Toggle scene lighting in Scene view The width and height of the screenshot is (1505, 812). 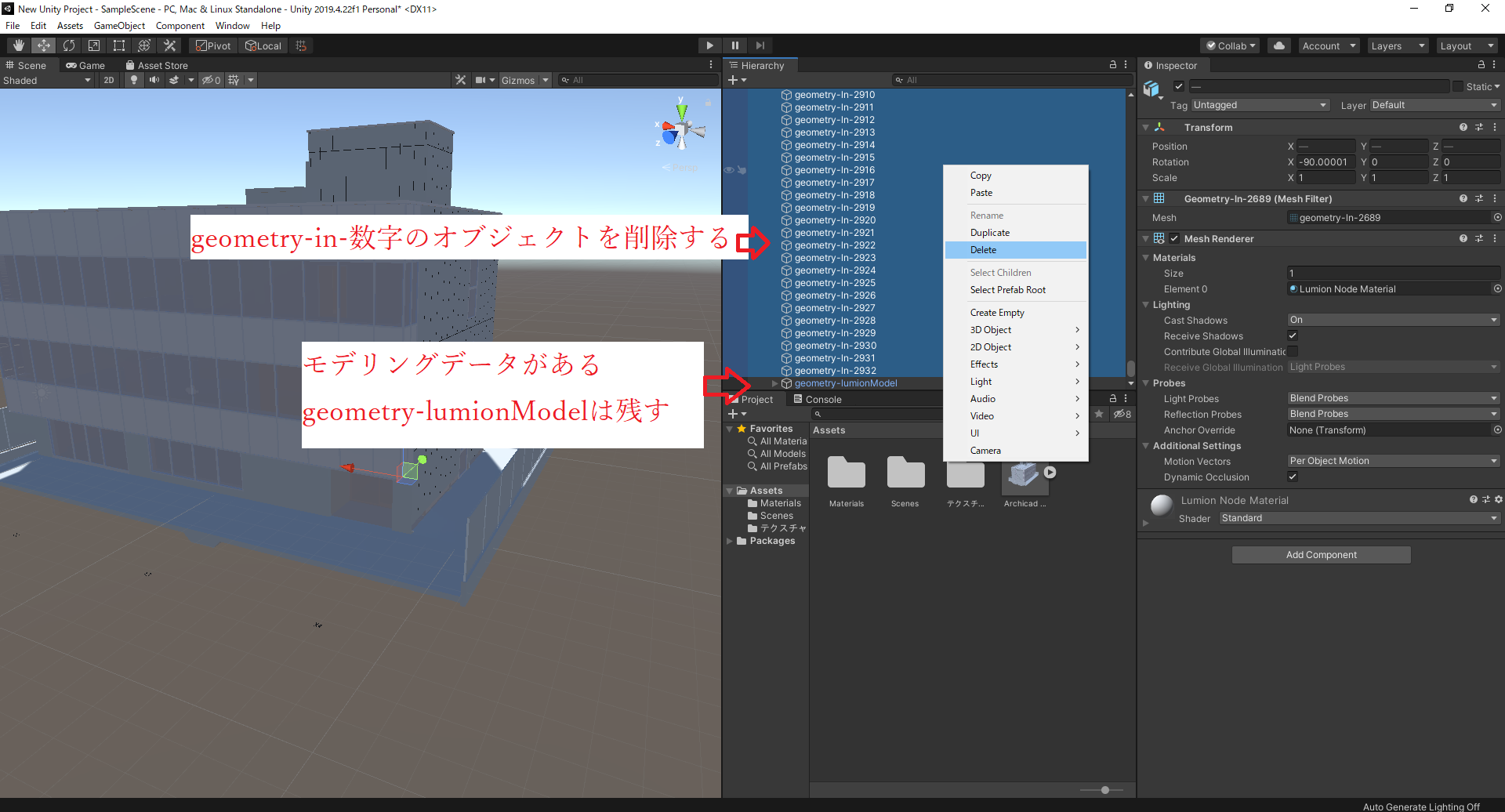point(134,80)
